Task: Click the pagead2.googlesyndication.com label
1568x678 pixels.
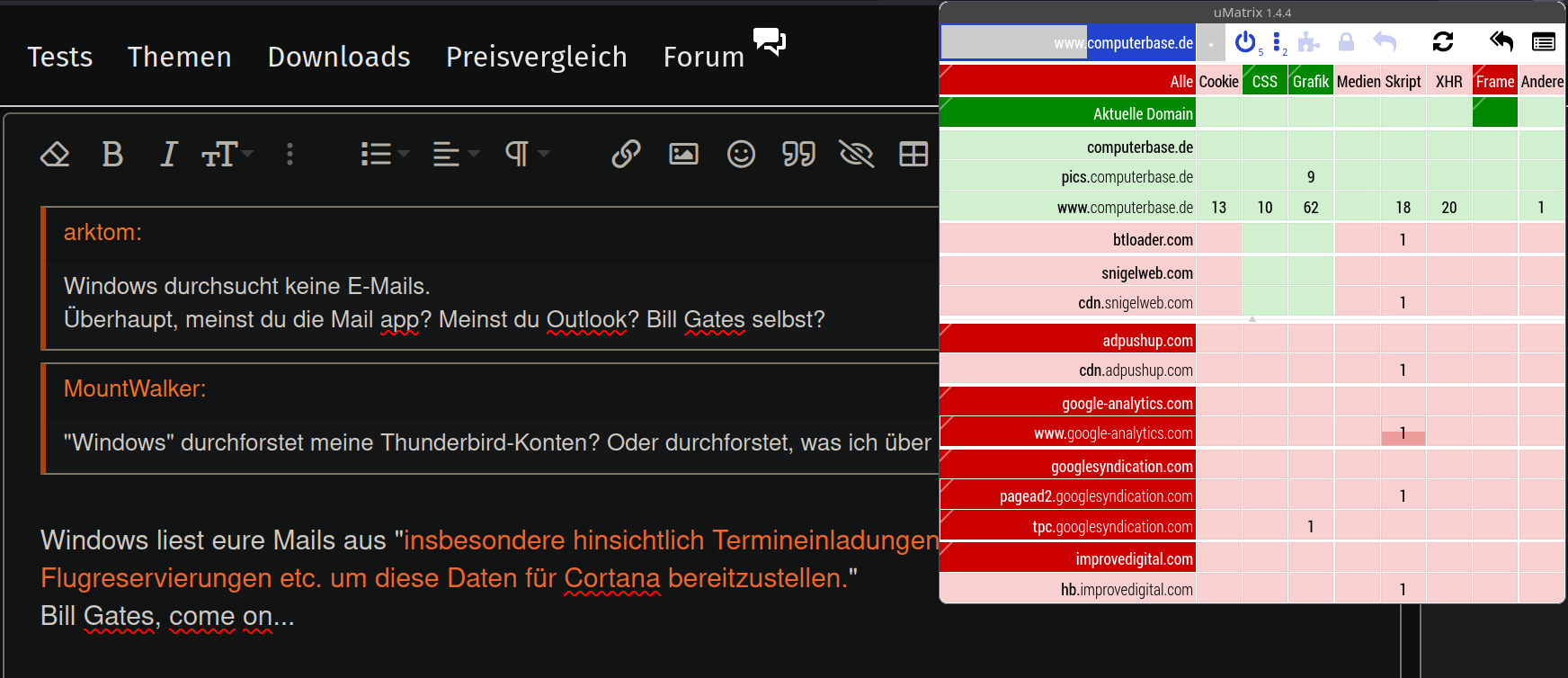Action: click(1067, 496)
